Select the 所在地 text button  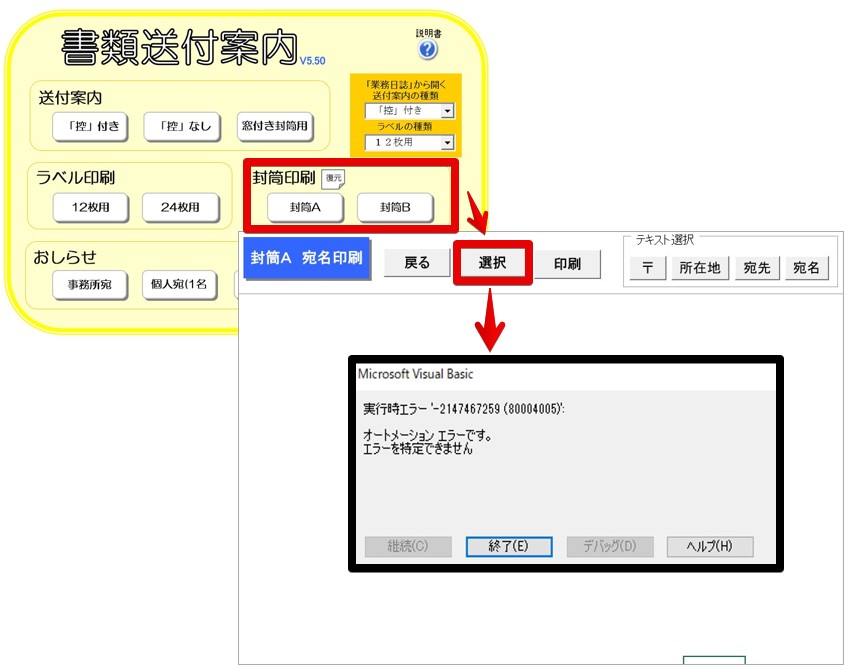coord(700,268)
